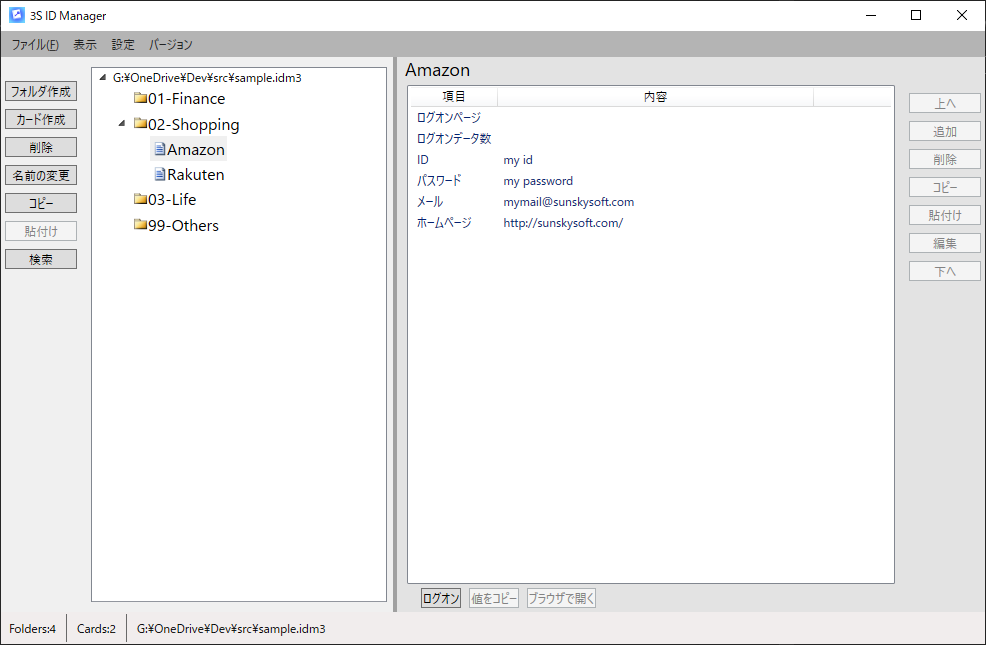Click the left panel 削除 button
Viewport: 986px width, 645px height.
point(41,147)
